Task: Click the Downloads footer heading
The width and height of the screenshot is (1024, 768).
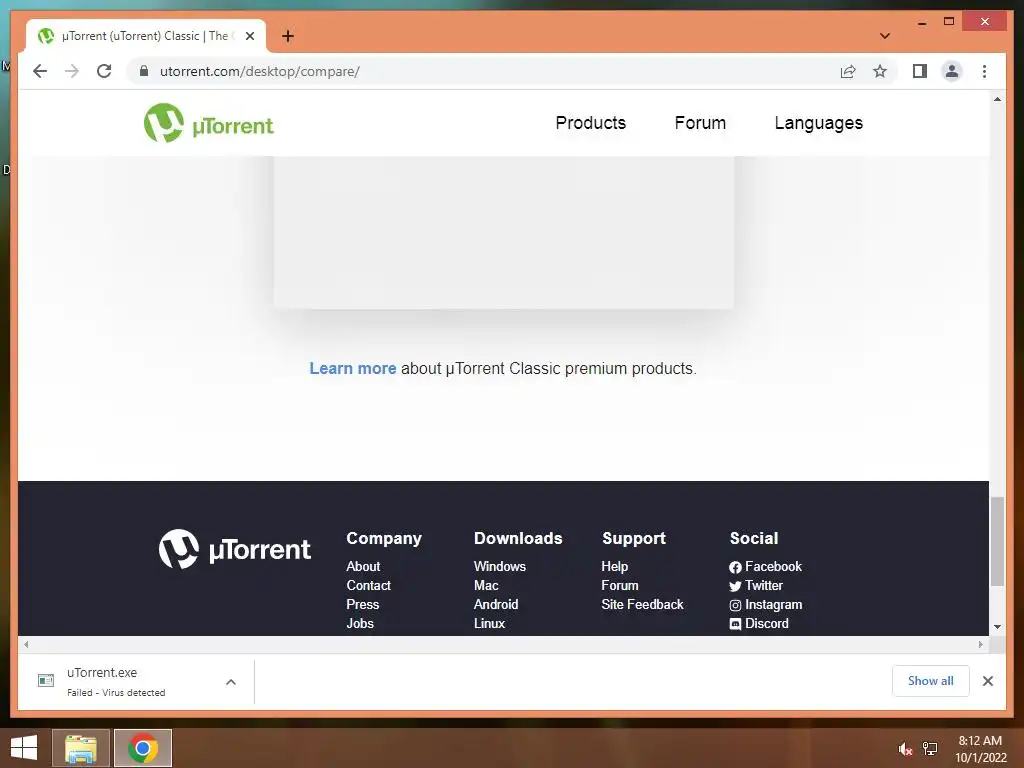Action: 518,538
